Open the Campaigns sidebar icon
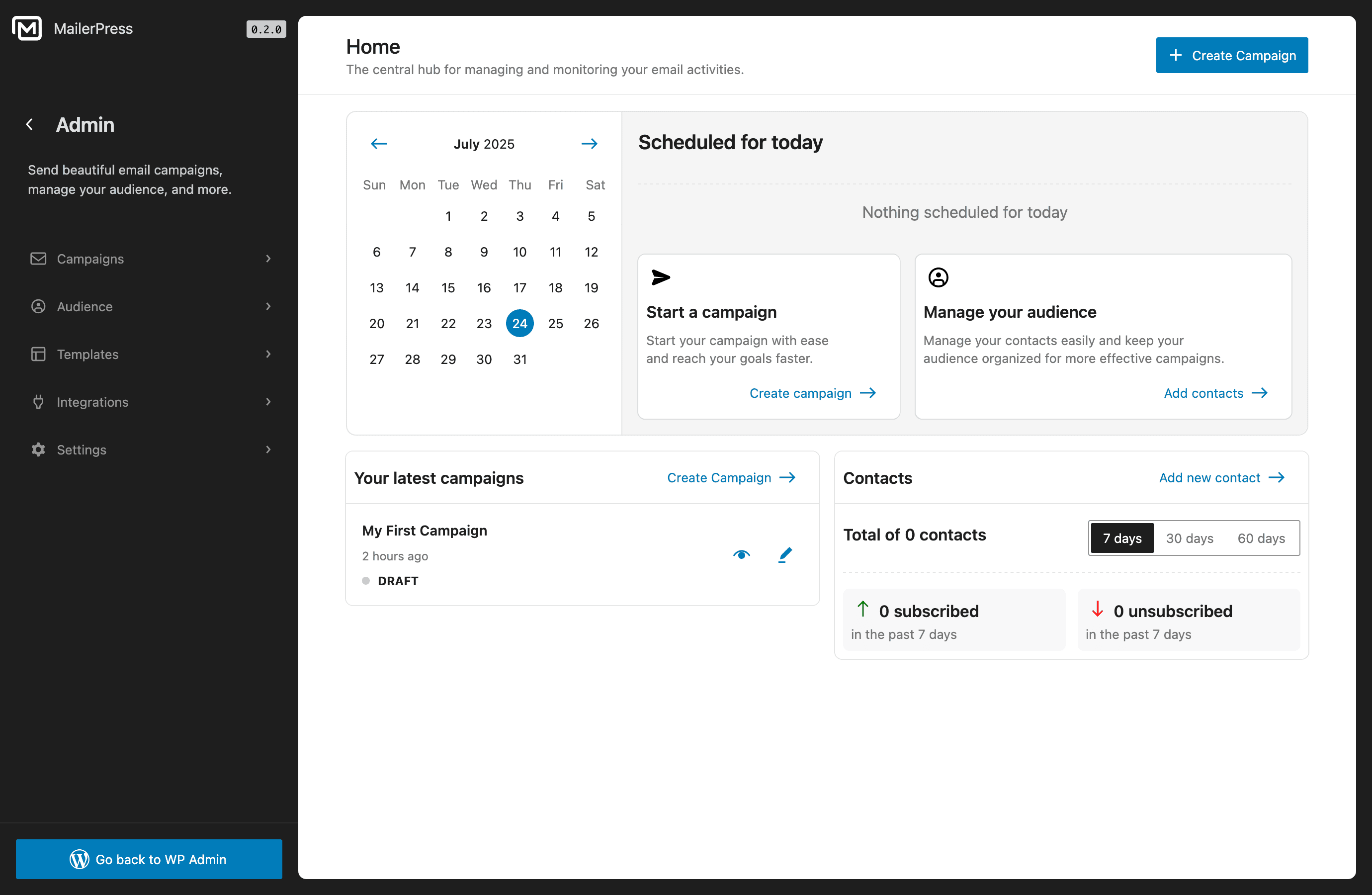 point(38,259)
